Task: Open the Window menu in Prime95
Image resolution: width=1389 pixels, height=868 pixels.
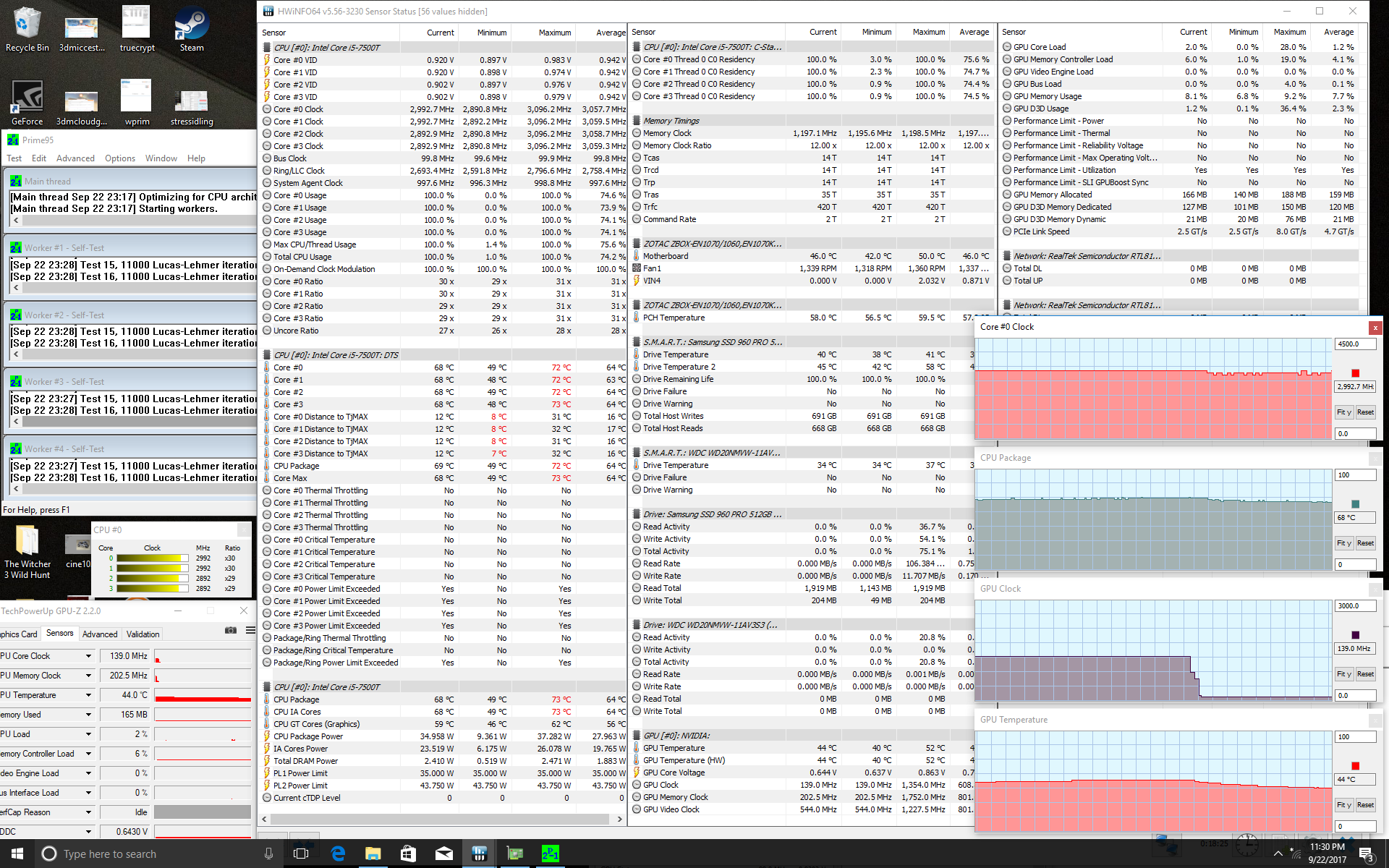Action: pyautogui.click(x=161, y=158)
